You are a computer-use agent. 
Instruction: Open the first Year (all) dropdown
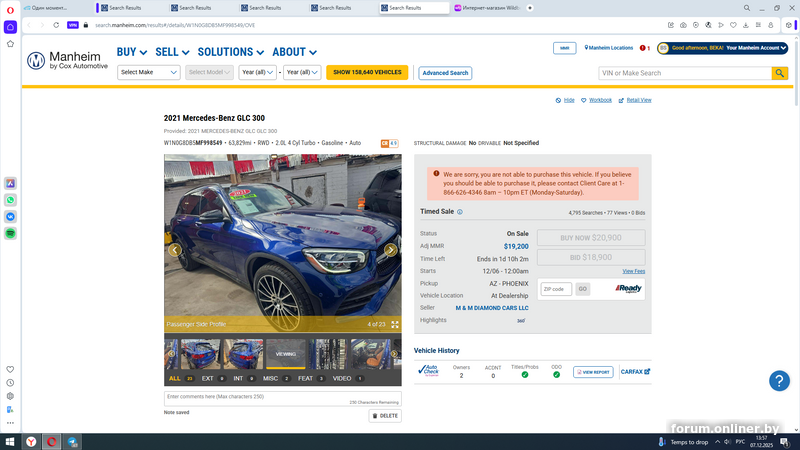tap(257, 72)
